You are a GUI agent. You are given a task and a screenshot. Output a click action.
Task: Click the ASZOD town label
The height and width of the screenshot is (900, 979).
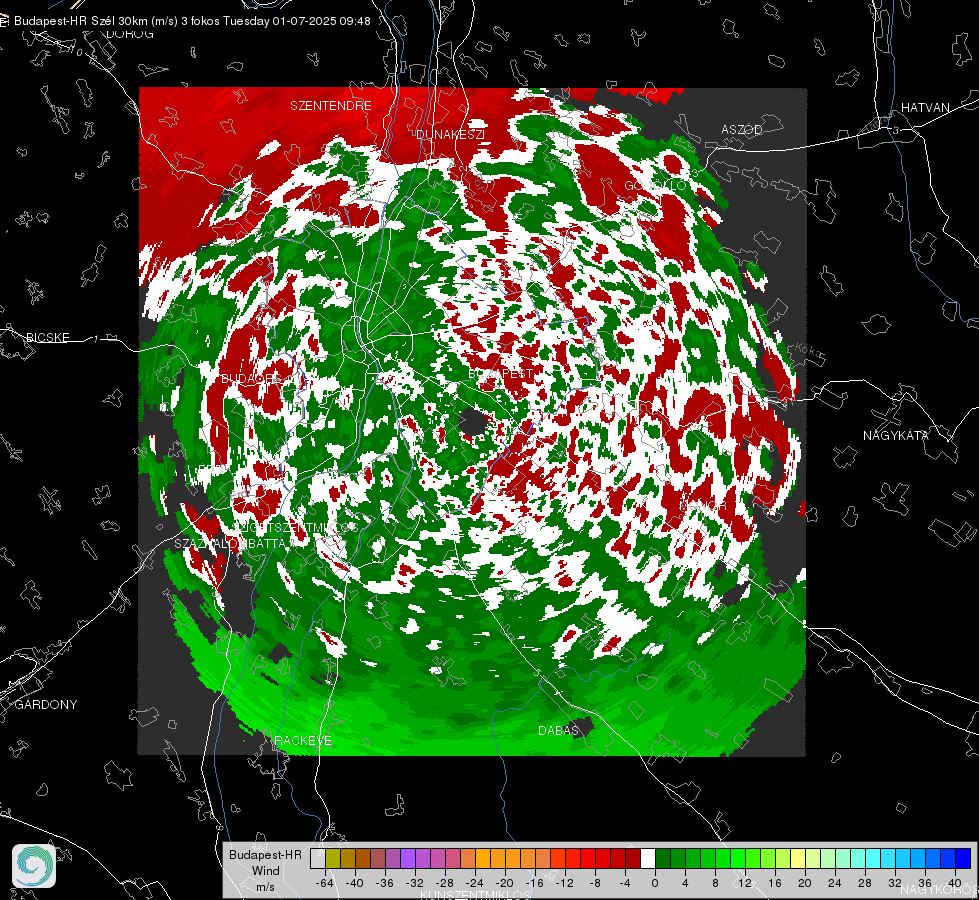point(742,129)
